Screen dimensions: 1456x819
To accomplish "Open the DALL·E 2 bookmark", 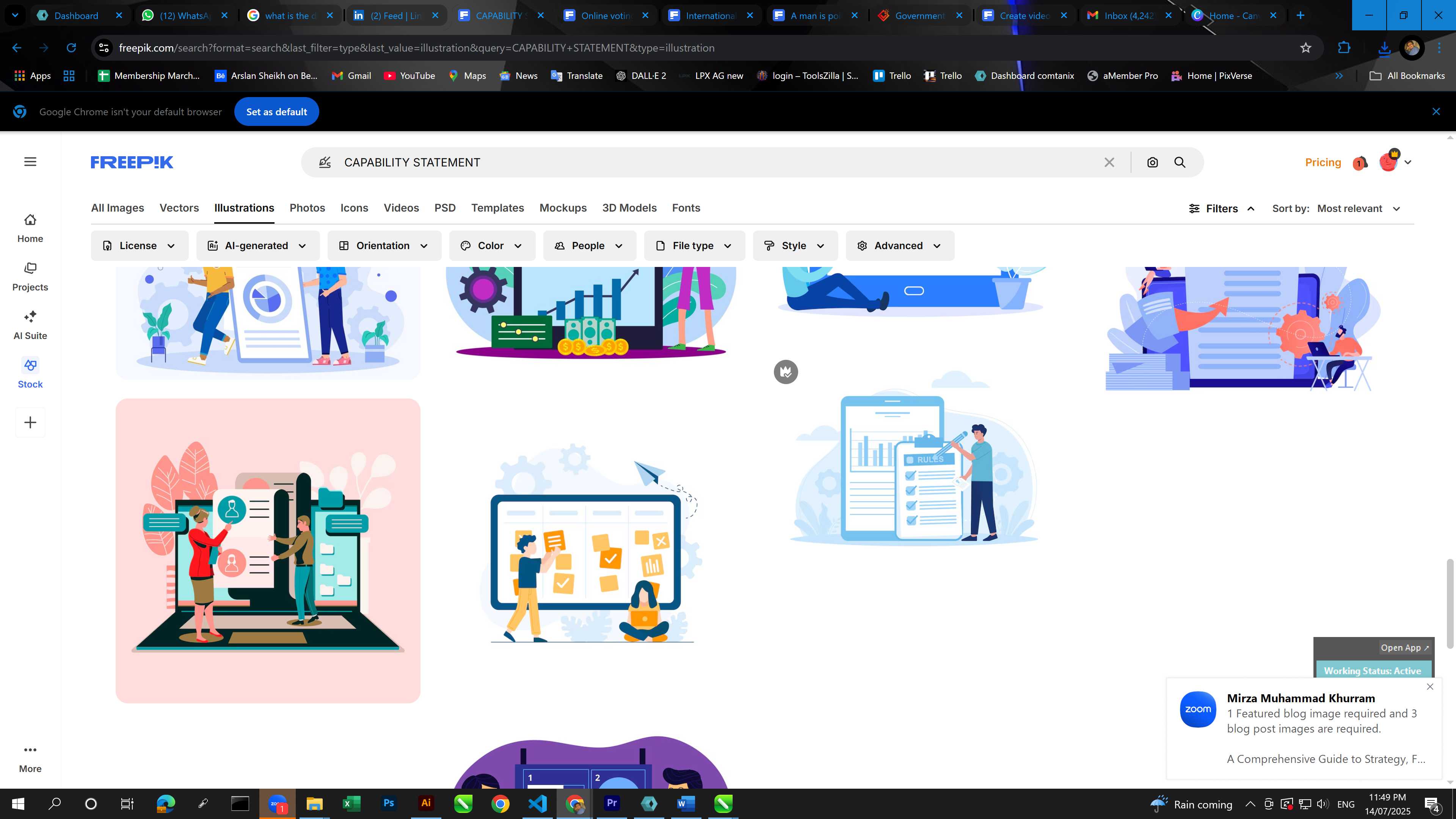I will [x=641, y=76].
